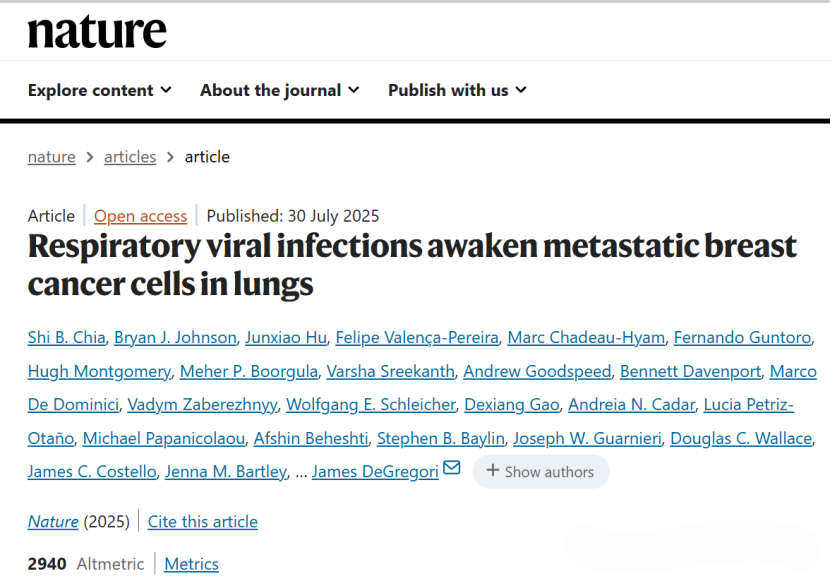Viewport: 831px width, 581px height.
Task: Open the Metrics link
Action: point(191,564)
